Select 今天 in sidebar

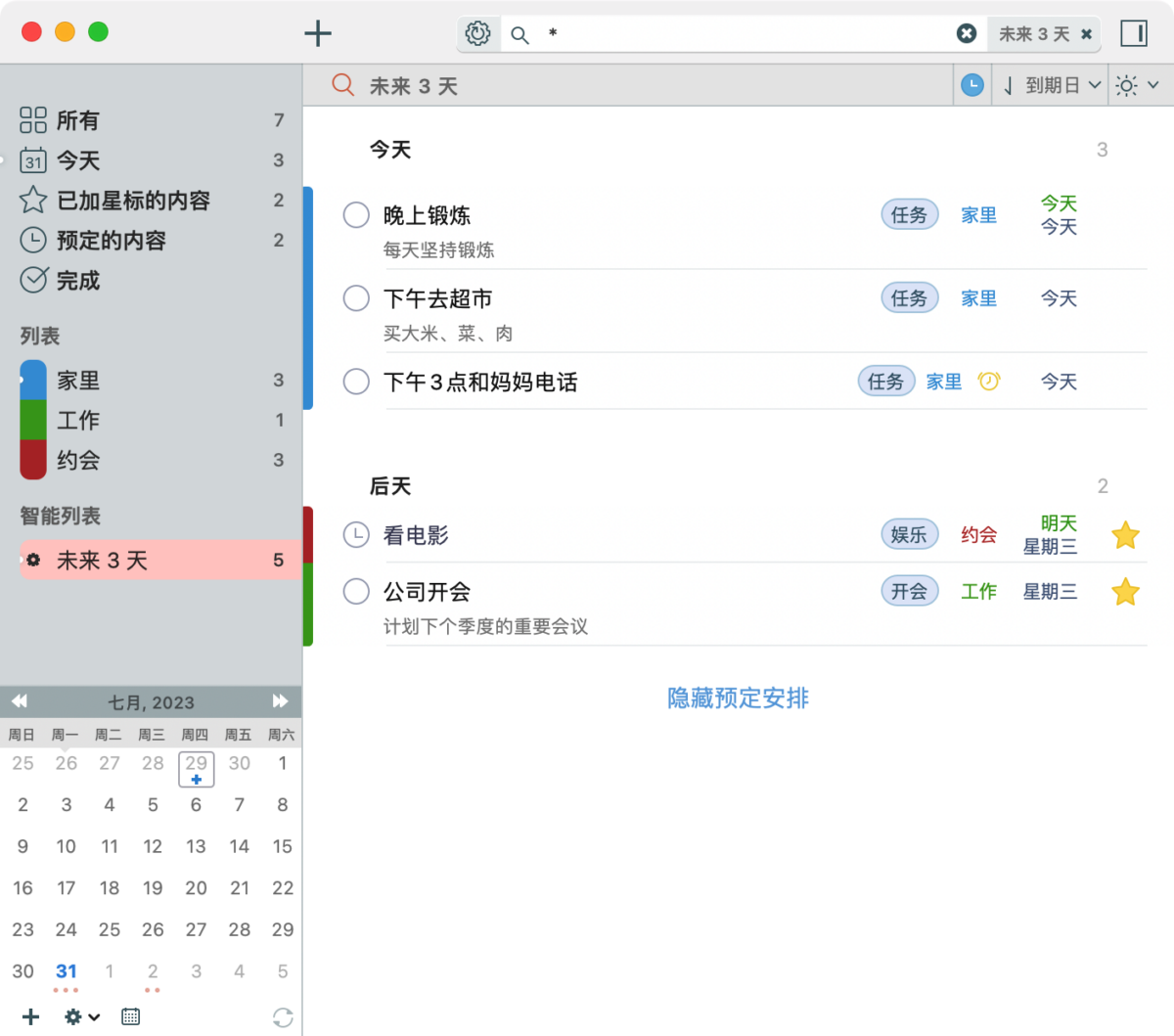152,160
